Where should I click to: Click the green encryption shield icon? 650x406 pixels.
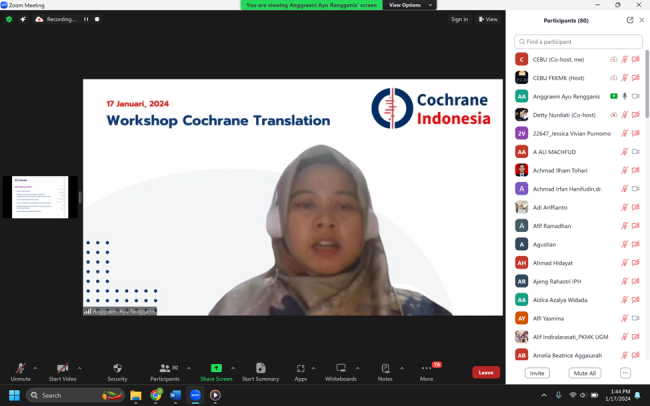coord(9,19)
